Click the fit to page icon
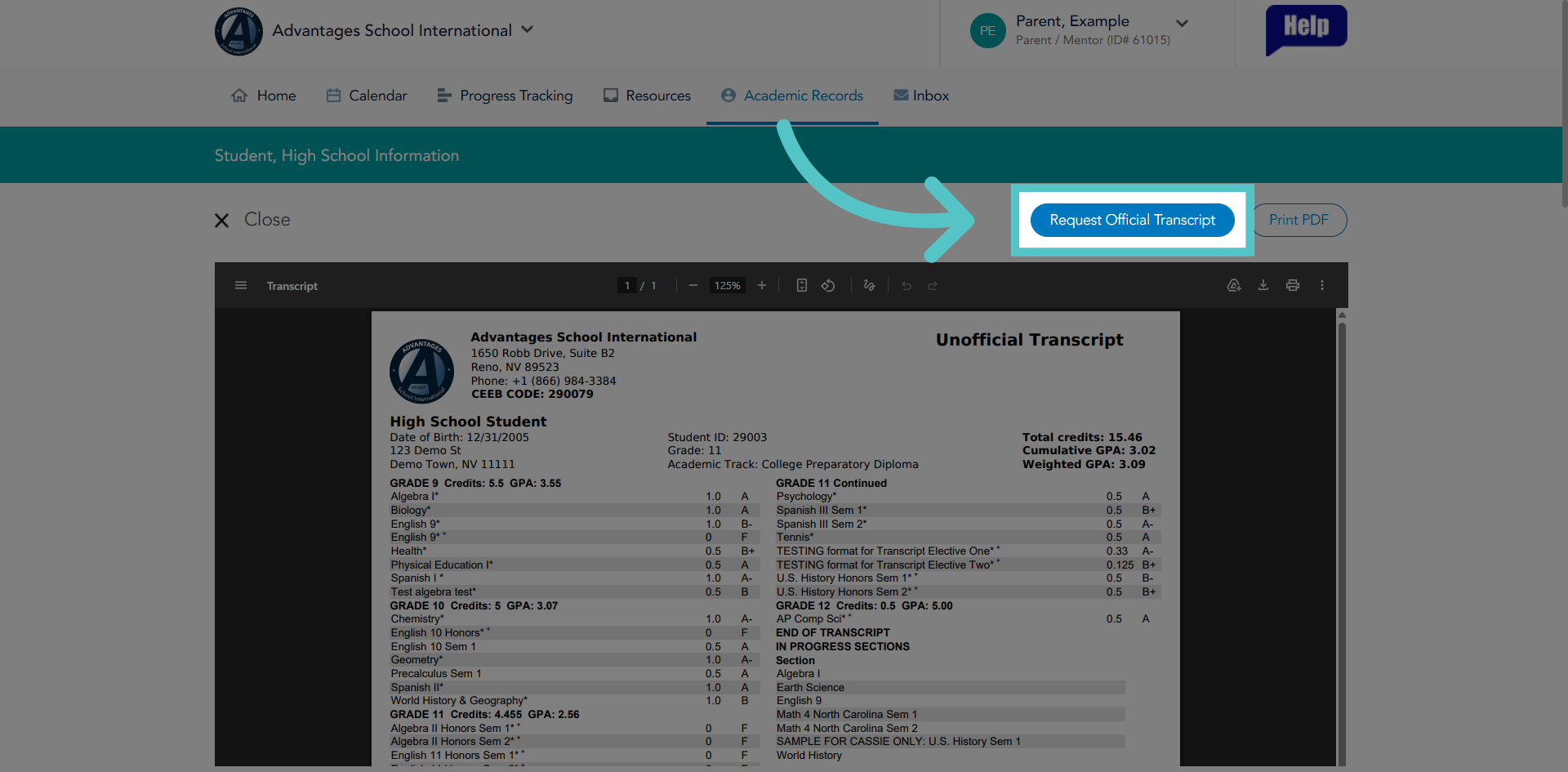The width and height of the screenshot is (1568, 772). (x=802, y=285)
